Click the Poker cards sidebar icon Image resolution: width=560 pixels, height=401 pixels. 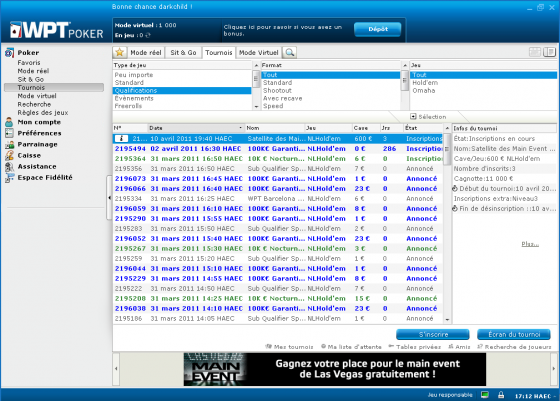[10, 53]
